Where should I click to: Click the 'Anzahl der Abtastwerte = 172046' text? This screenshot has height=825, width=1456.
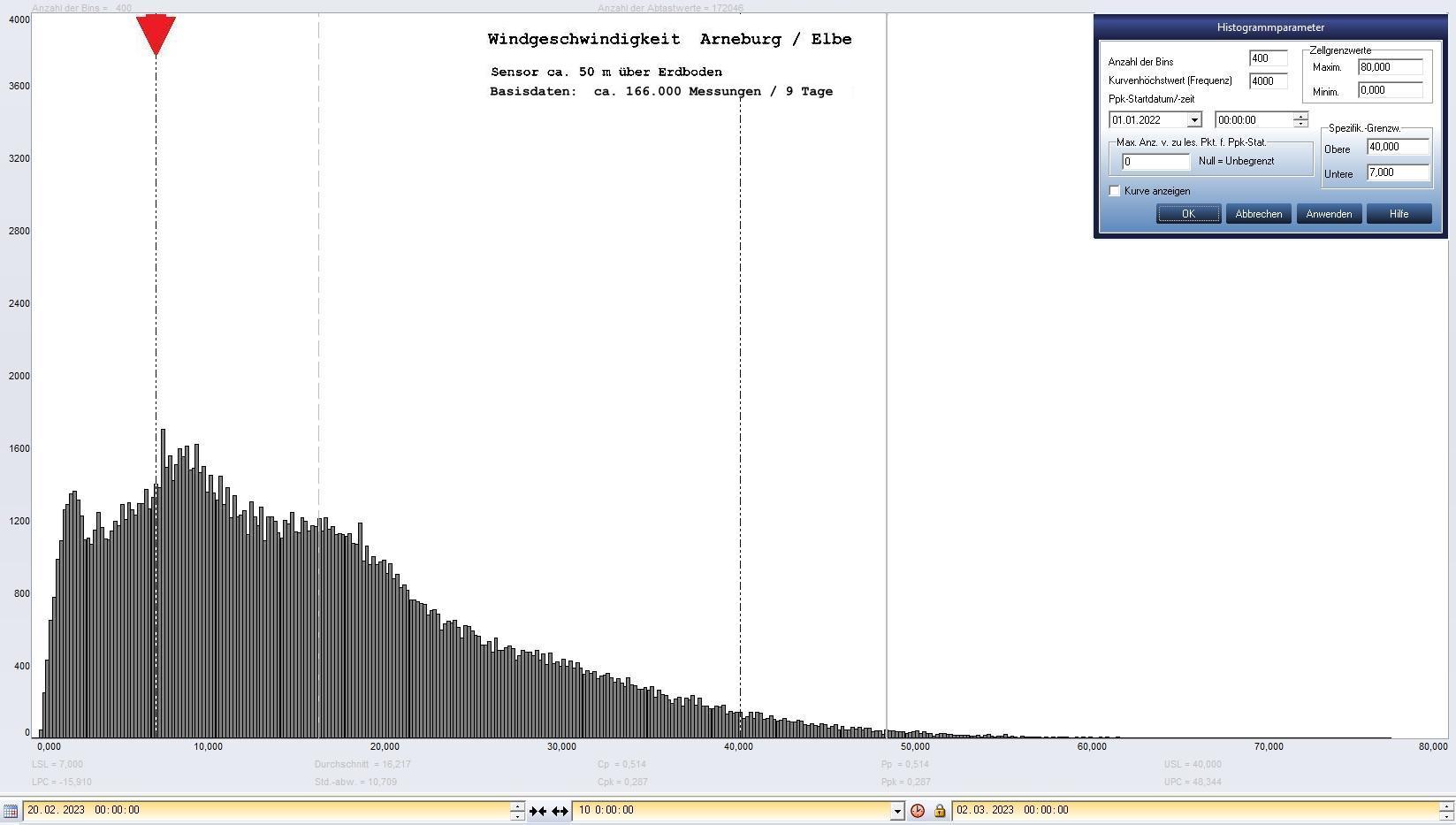pos(670,8)
